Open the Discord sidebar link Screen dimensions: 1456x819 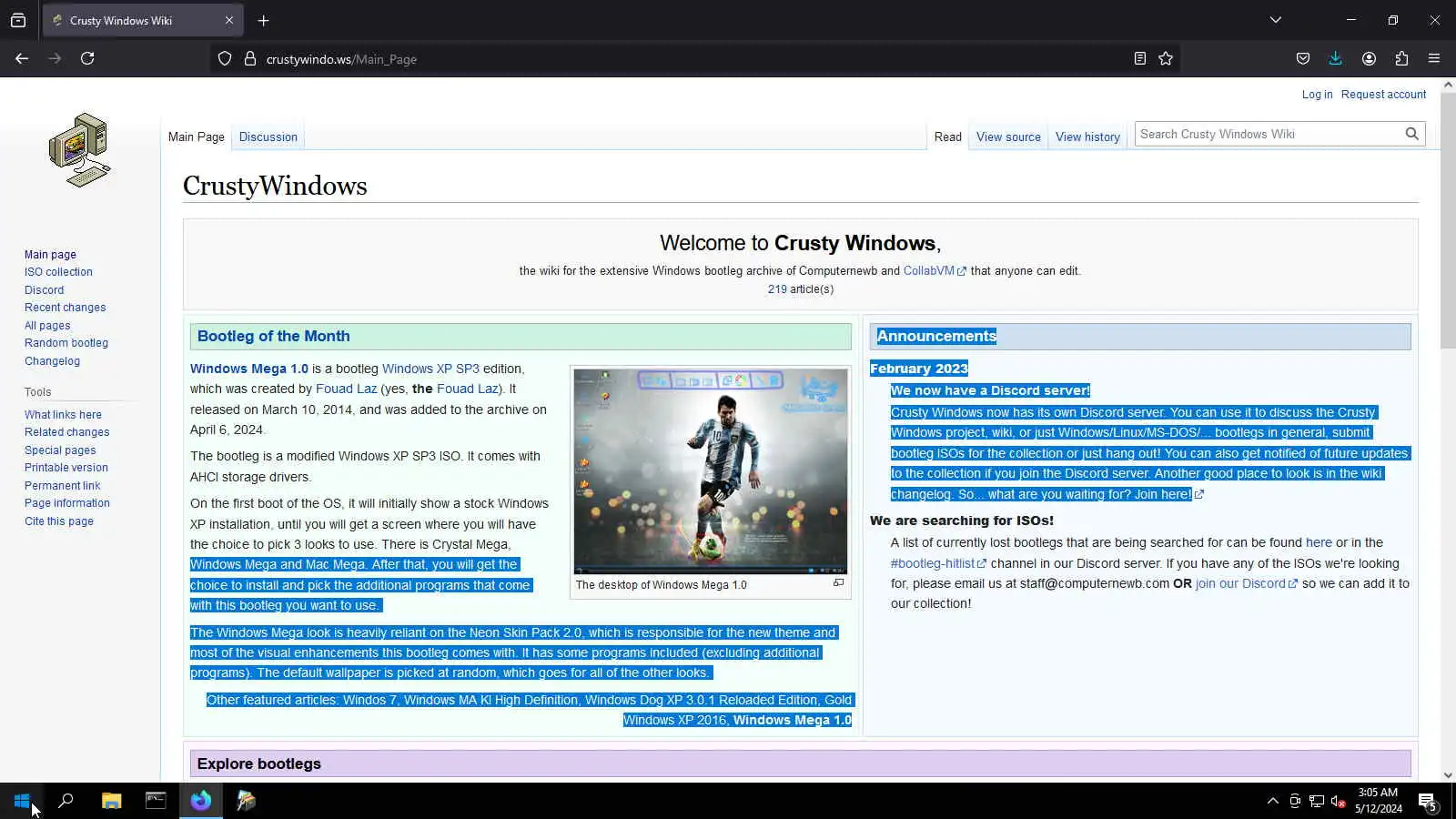44,290
